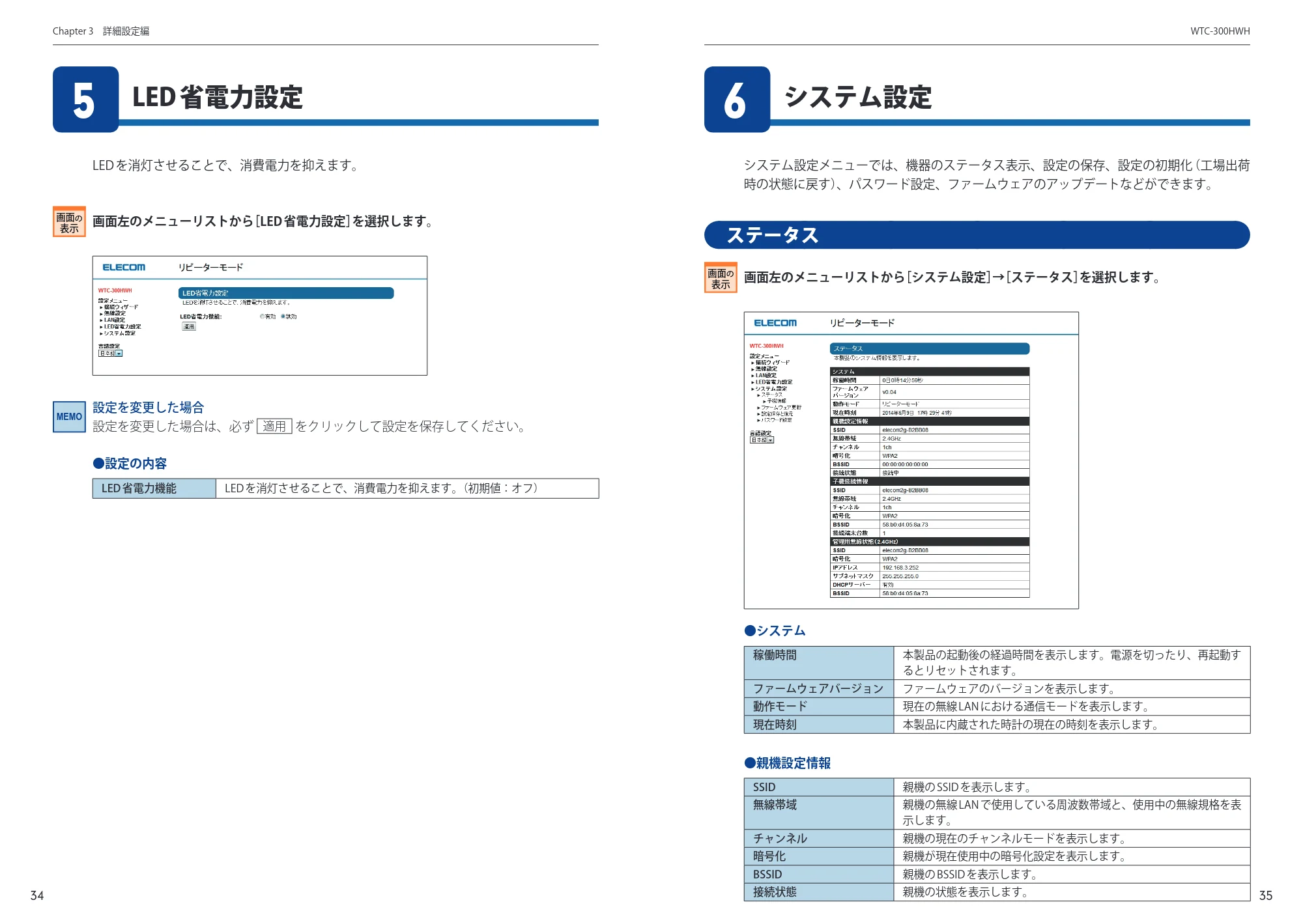
Task: Click the IP address value 192.168.3.252
Action: (x=900, y=568)
